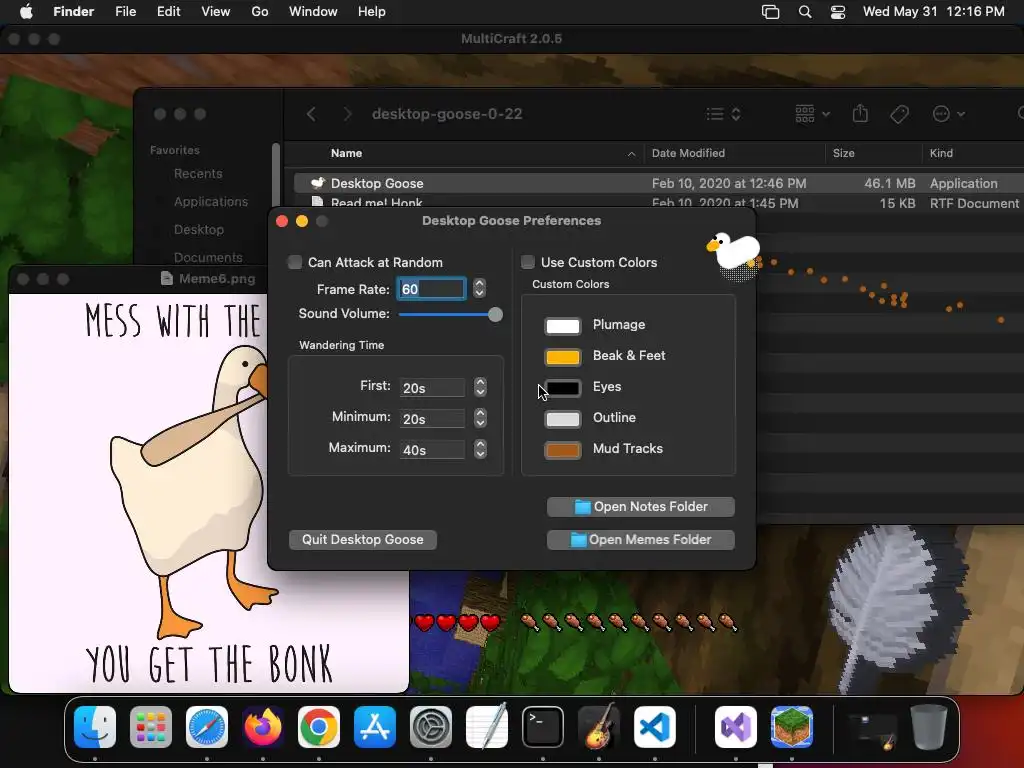Open TextEdit from the dock
Viewport: 1024px width, 768px height.
click(487, 727)
